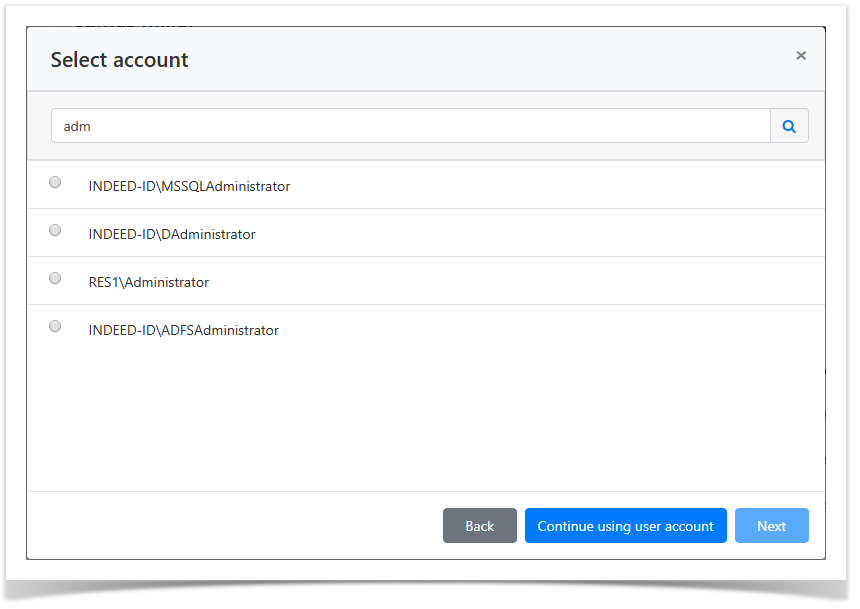Viewport: 860px width, 609px height.
Task: Click the typed 'adm' text in search box
Action: pos(77,127)
